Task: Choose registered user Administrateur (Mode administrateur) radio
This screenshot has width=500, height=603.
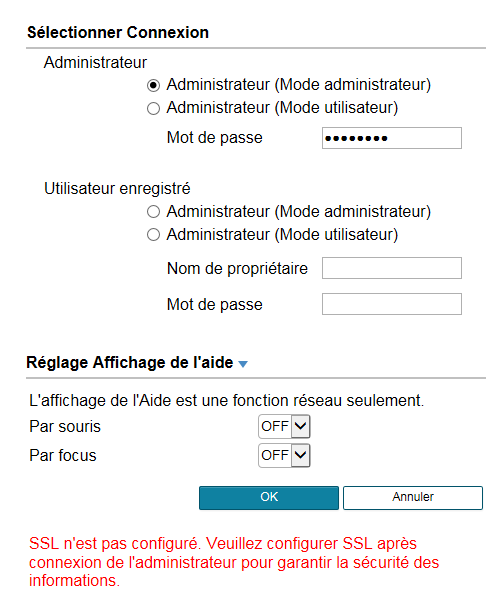Action: pyautogui.click(x=153, y=212)
